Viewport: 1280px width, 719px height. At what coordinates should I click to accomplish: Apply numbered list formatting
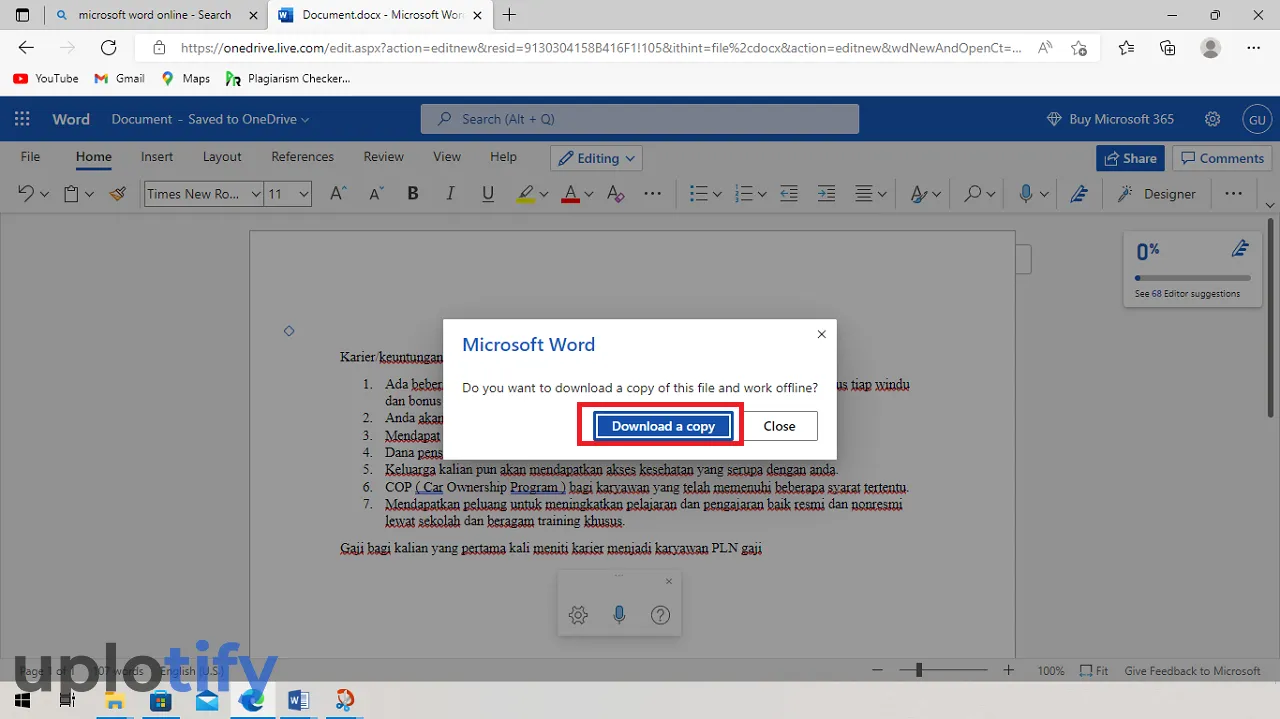743,194
